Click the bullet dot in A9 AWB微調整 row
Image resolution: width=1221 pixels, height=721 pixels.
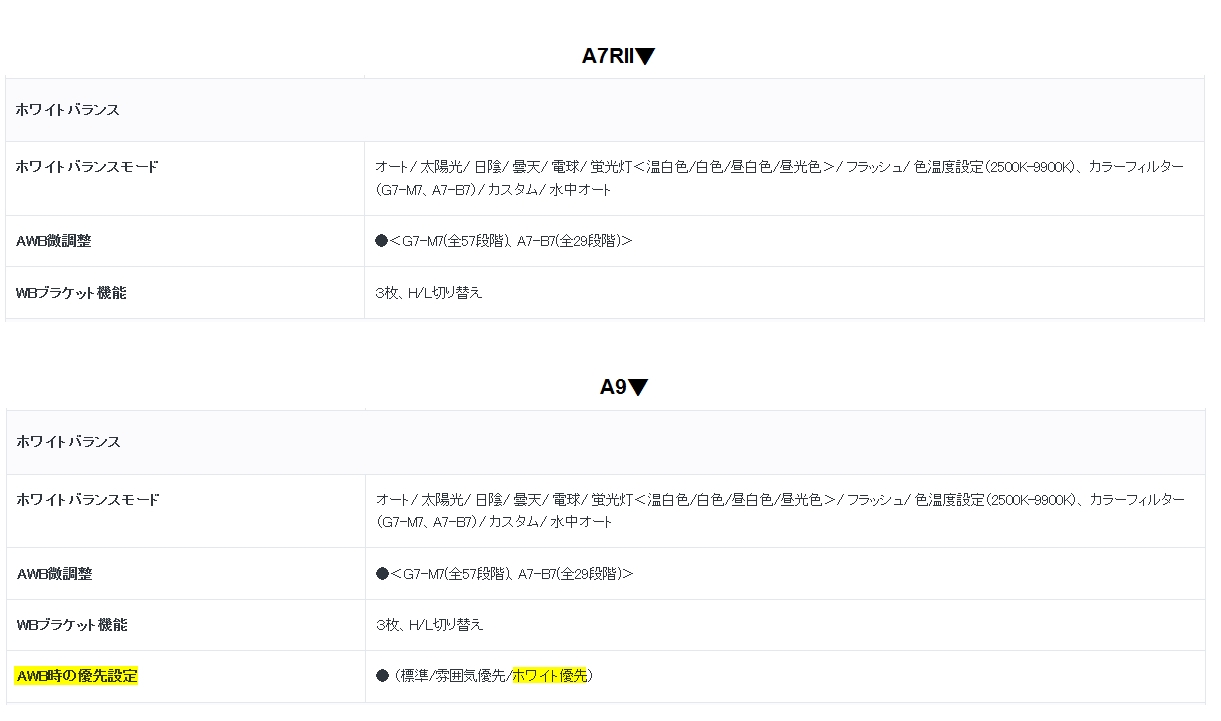(x=382, y=574)
